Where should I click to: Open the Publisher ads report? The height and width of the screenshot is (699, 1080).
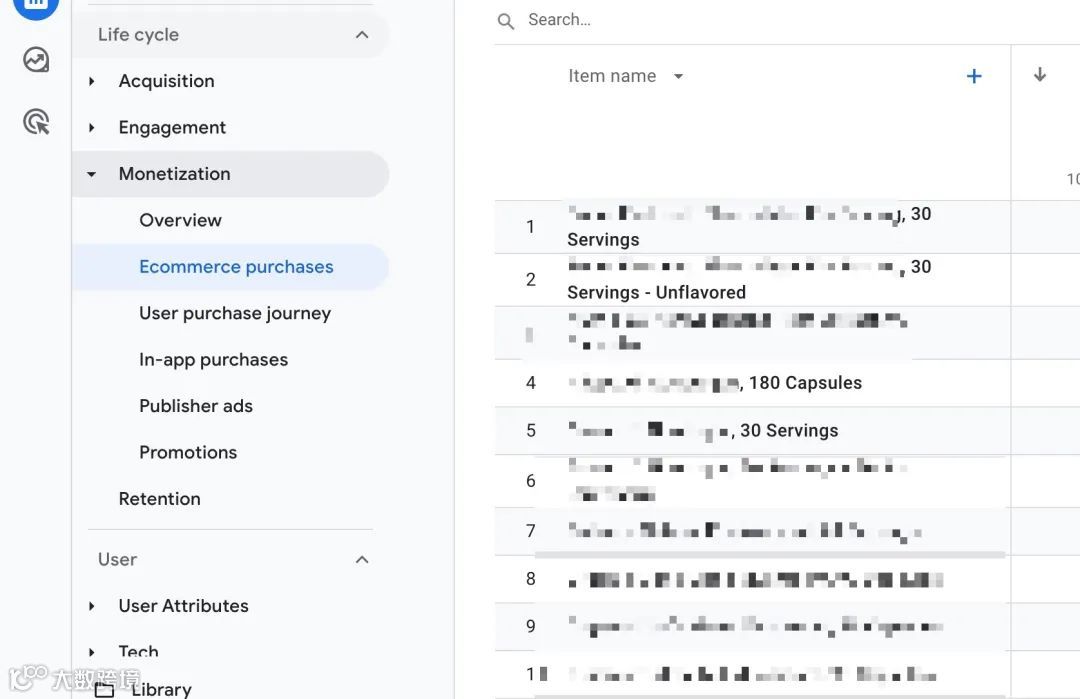[x=196, y=406]
